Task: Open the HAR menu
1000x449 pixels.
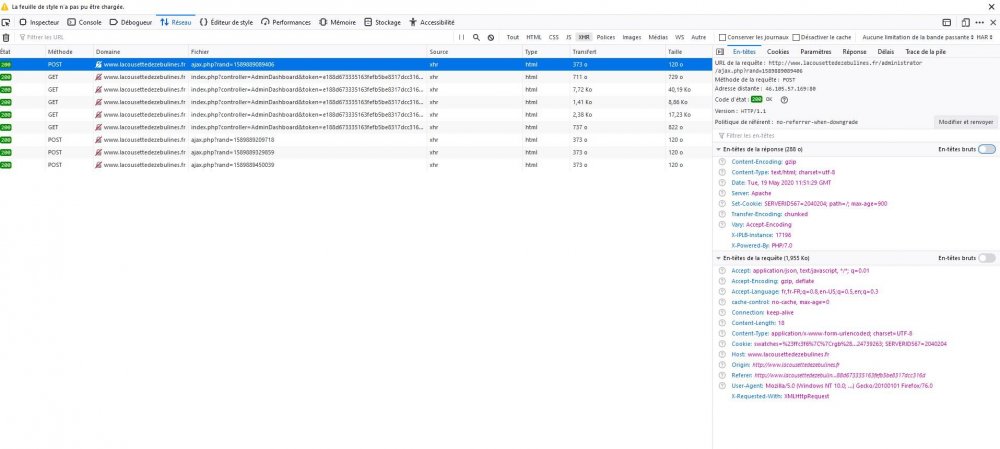Action: [x=987, y=38]
